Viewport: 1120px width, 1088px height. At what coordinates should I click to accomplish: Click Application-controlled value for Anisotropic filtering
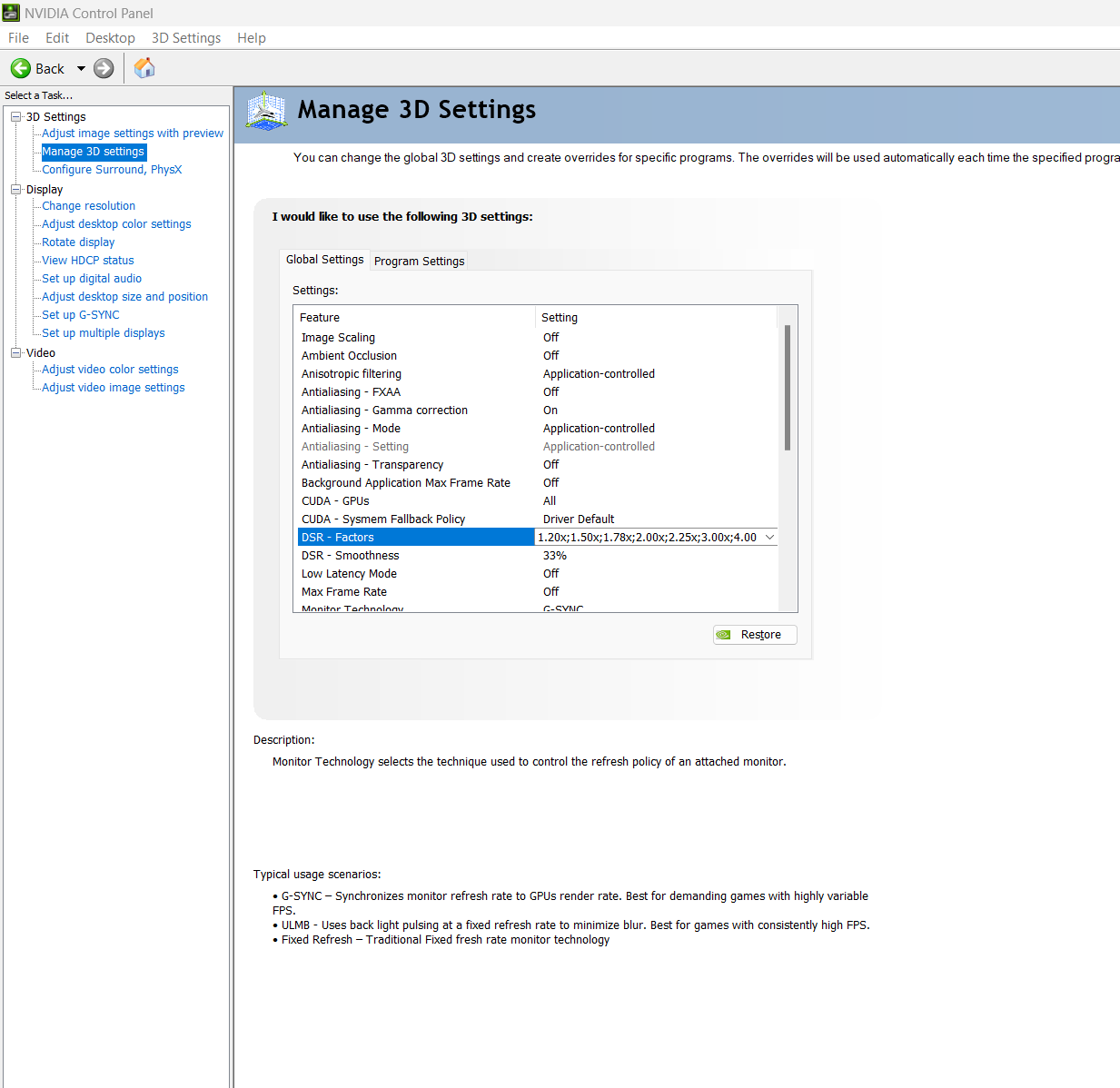pyautogui.click(x=599, y=373)
